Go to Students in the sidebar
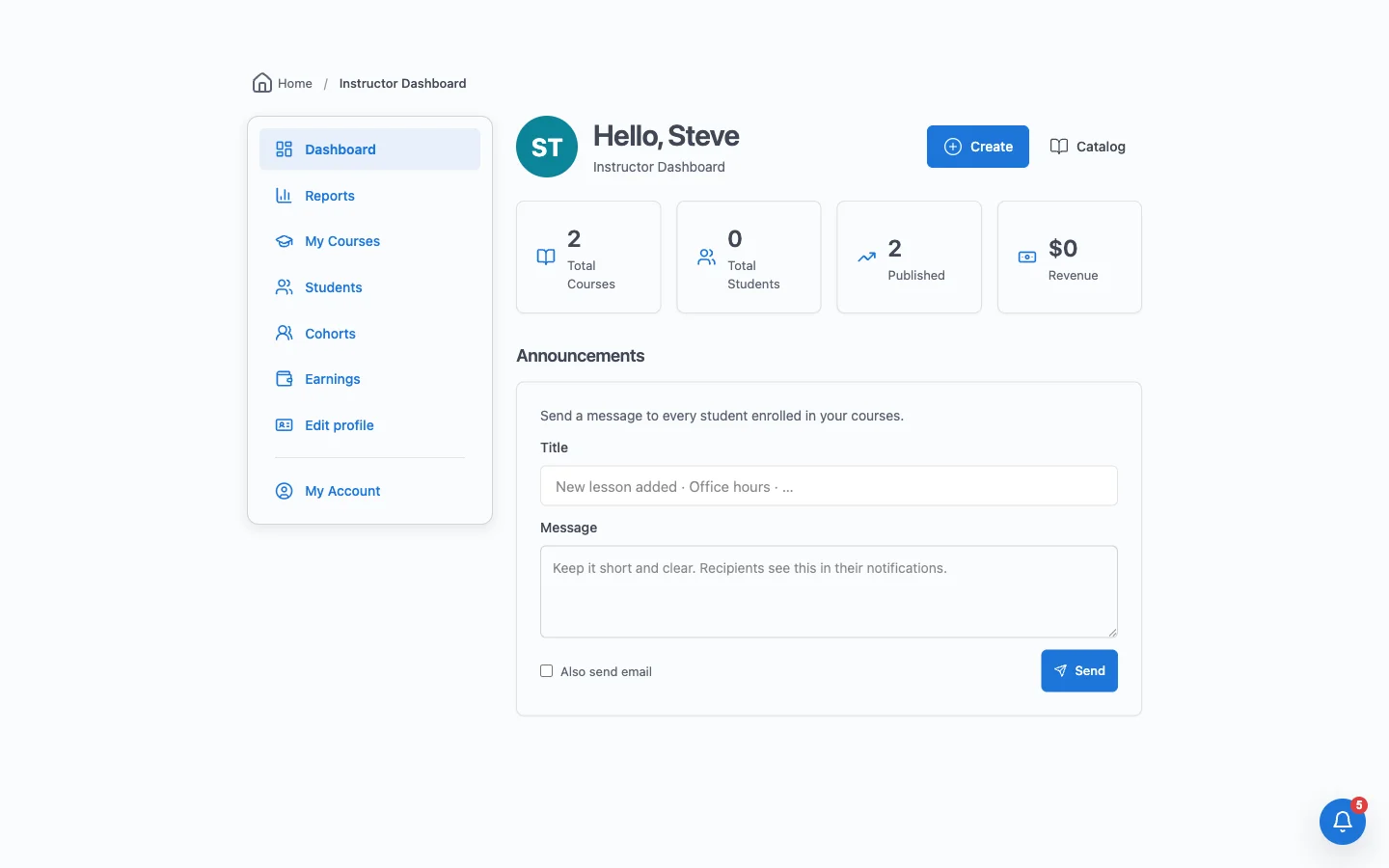The height and width of the screenshot is (868, 1389). [369, 287]
